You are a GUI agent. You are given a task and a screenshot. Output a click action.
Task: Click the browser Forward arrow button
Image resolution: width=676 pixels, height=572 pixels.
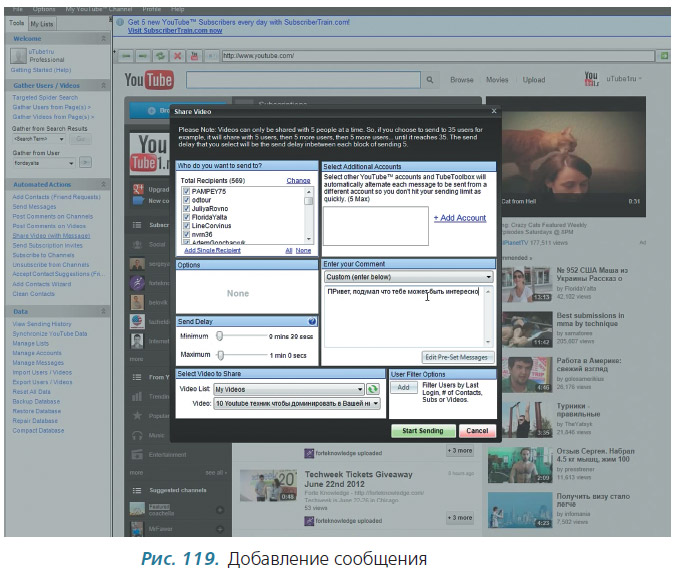point(143,56)
